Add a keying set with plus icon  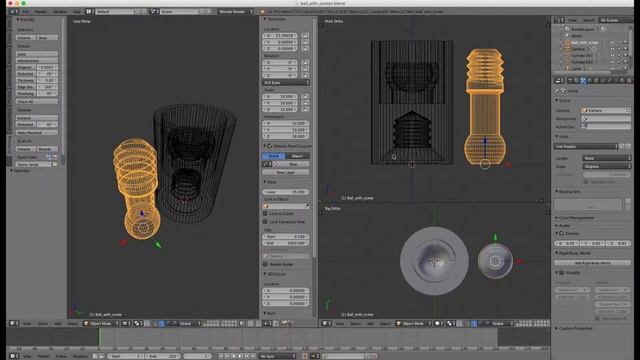[x=628, y=201]
